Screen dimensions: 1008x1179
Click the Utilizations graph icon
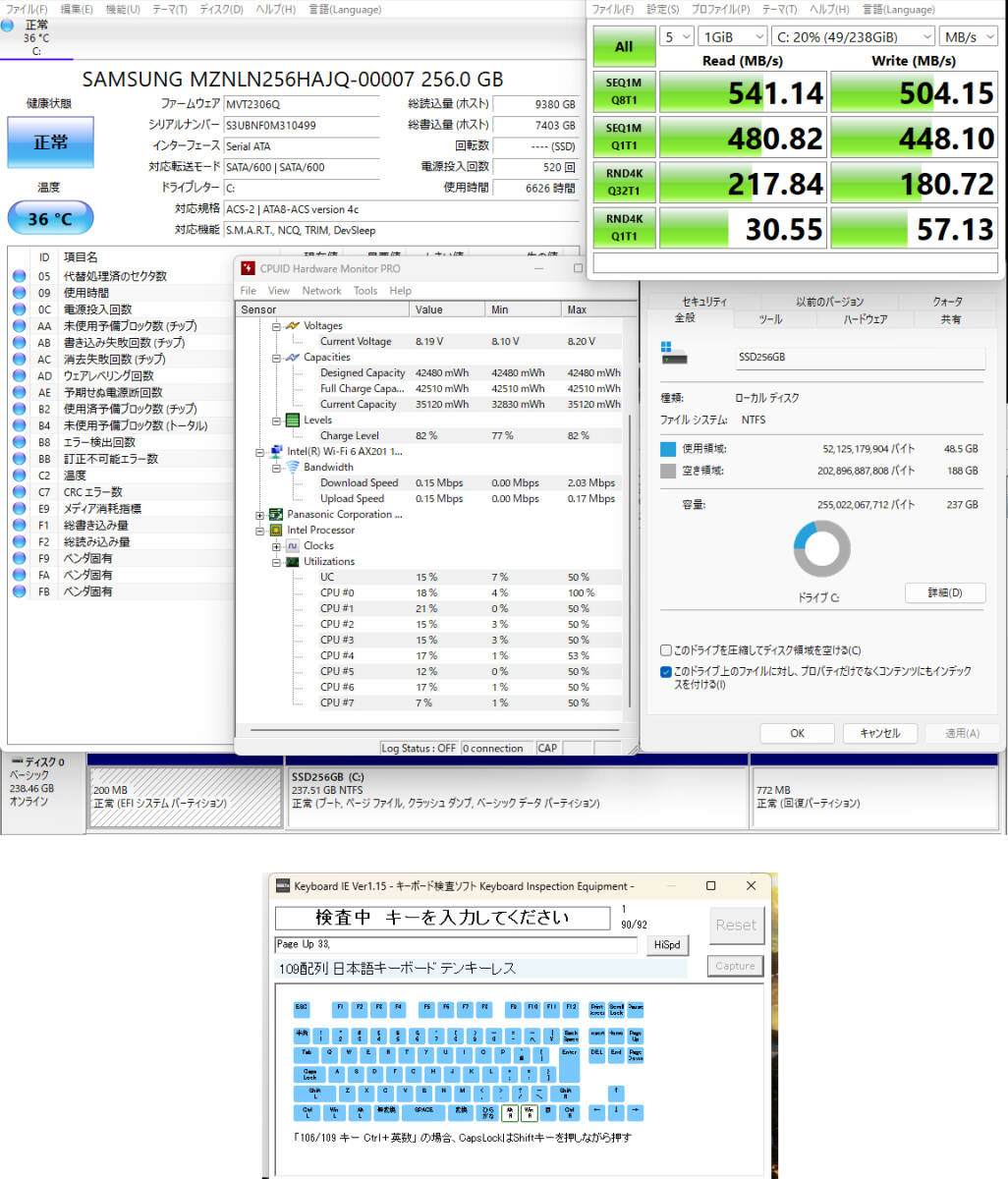(292, 561)
